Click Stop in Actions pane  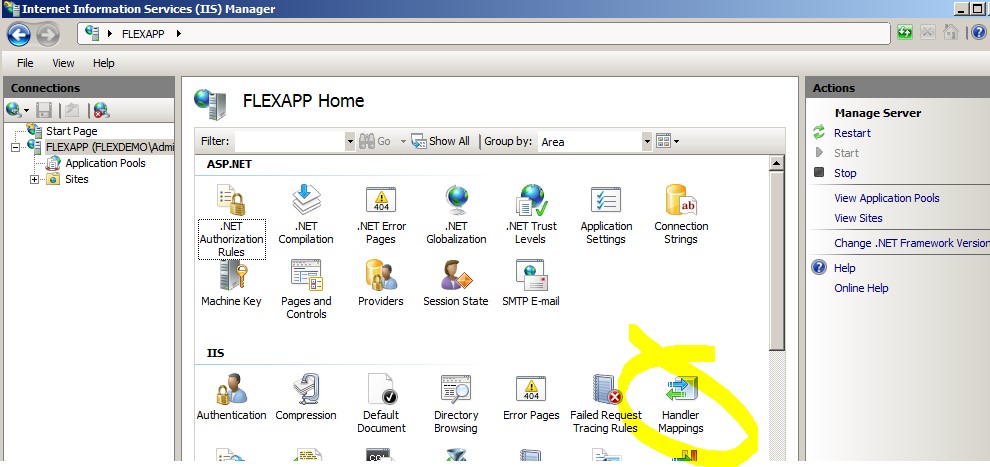pyautogui.click(x=845, y=173)
